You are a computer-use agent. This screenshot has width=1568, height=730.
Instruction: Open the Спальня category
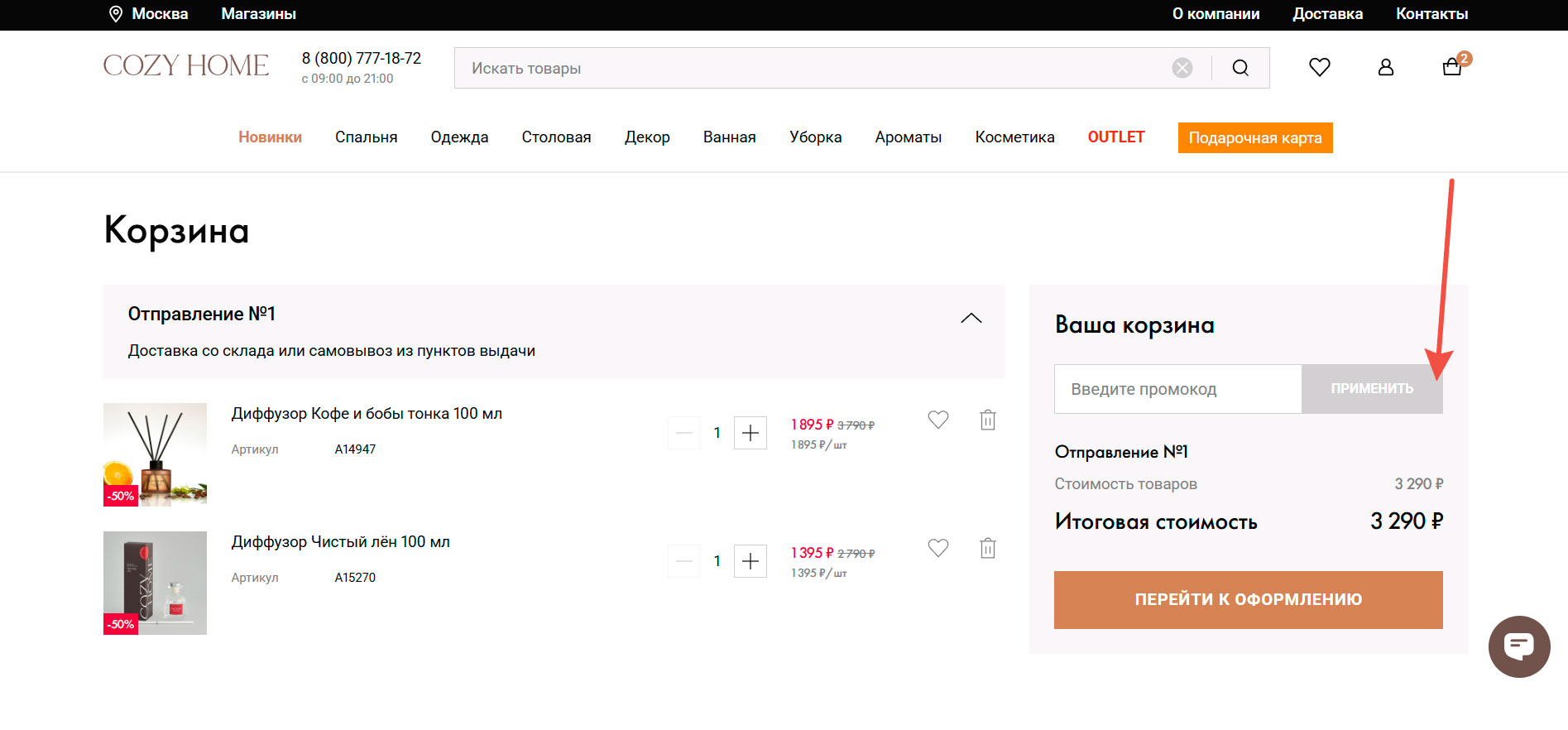[x=367, y=137]
